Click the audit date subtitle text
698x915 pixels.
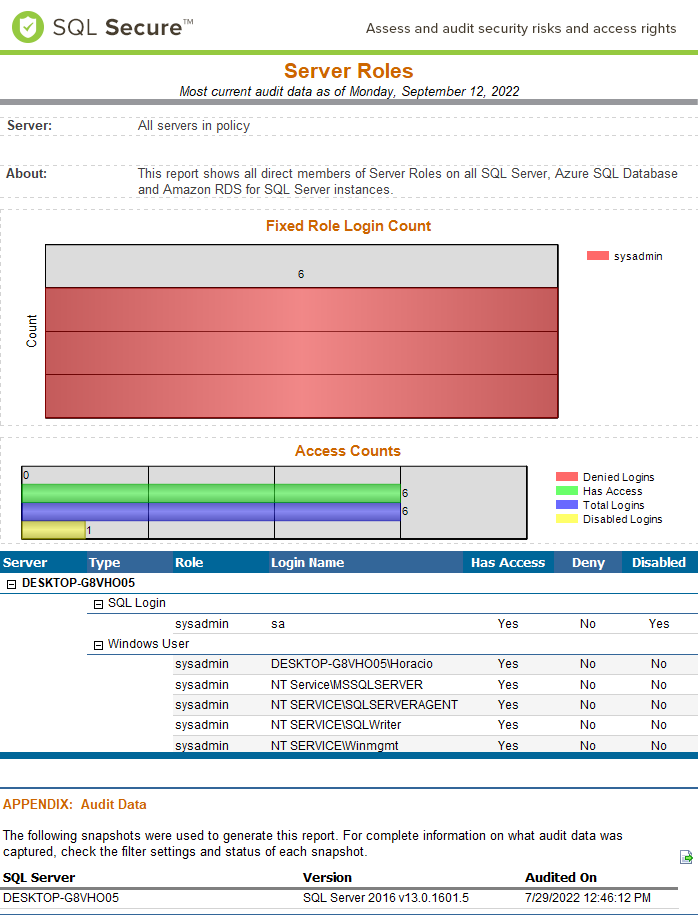[349, 92]
